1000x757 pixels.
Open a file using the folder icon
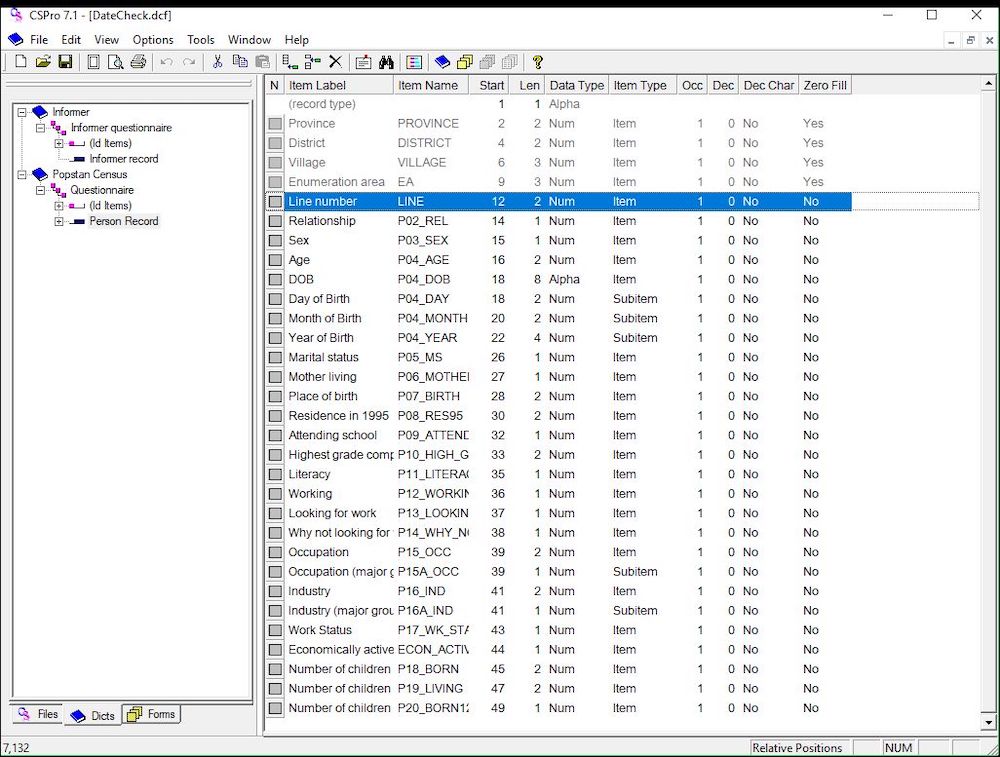click(43, 62)
